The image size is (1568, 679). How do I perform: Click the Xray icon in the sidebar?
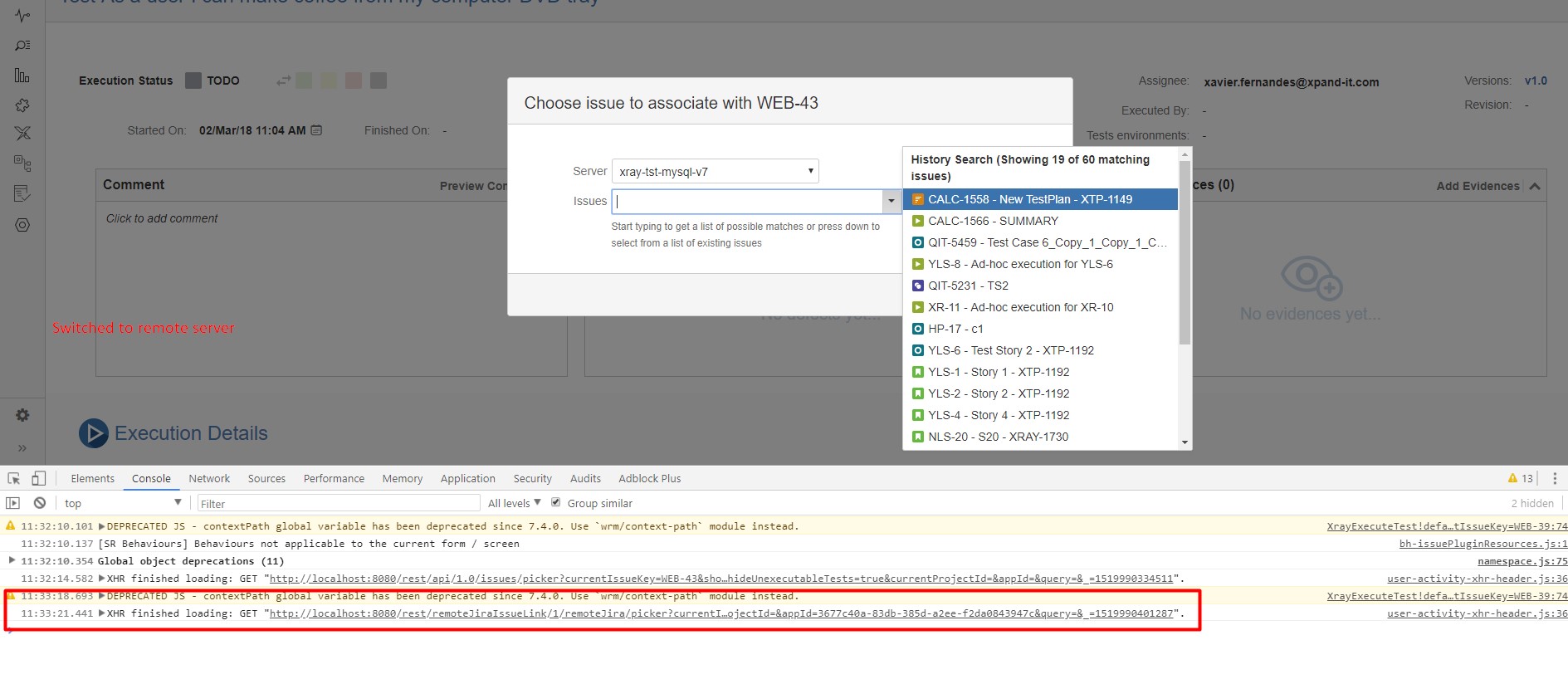click(x=22, y=133)
